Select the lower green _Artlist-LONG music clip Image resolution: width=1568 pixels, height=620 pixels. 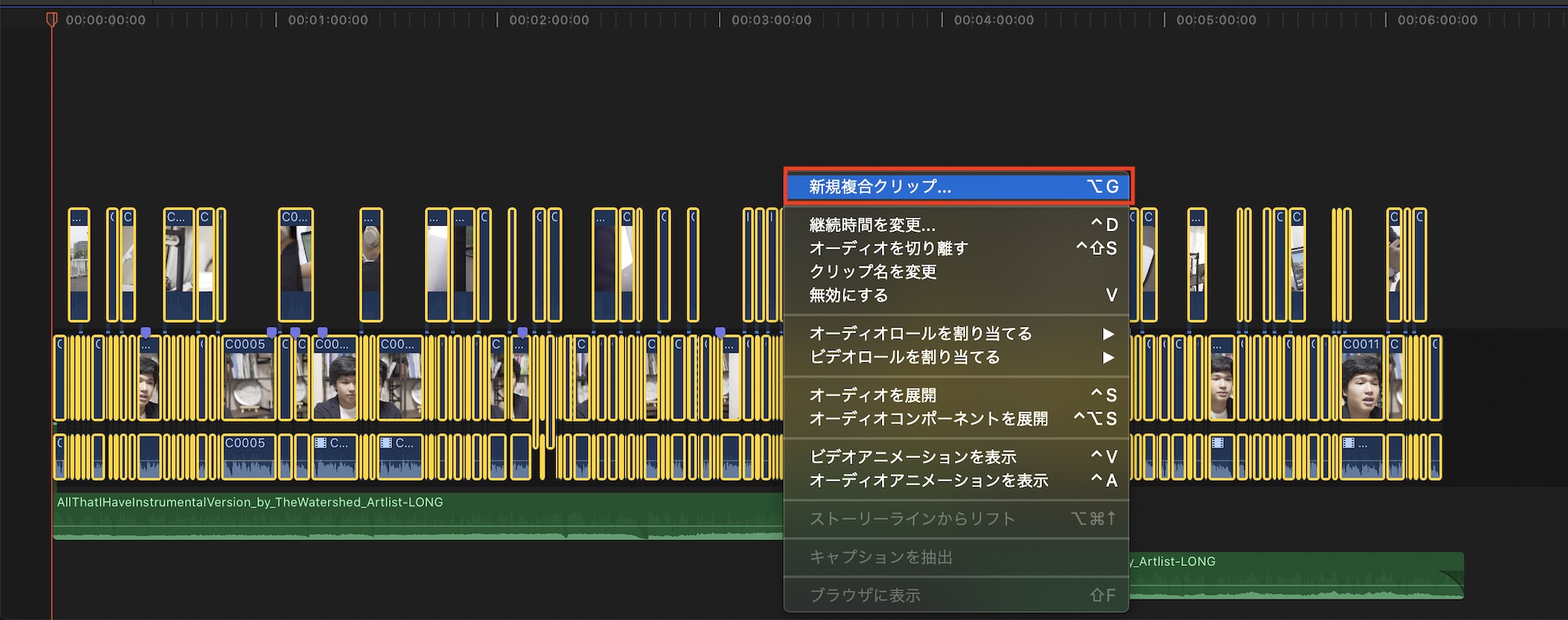pyautogui.click(x=1297, y=576)
